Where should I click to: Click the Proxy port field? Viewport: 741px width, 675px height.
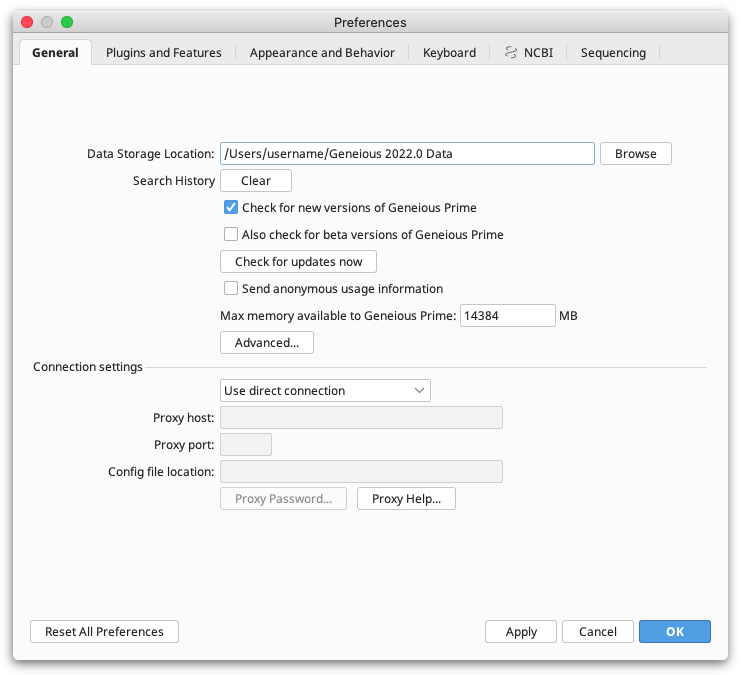pos(246,444)
